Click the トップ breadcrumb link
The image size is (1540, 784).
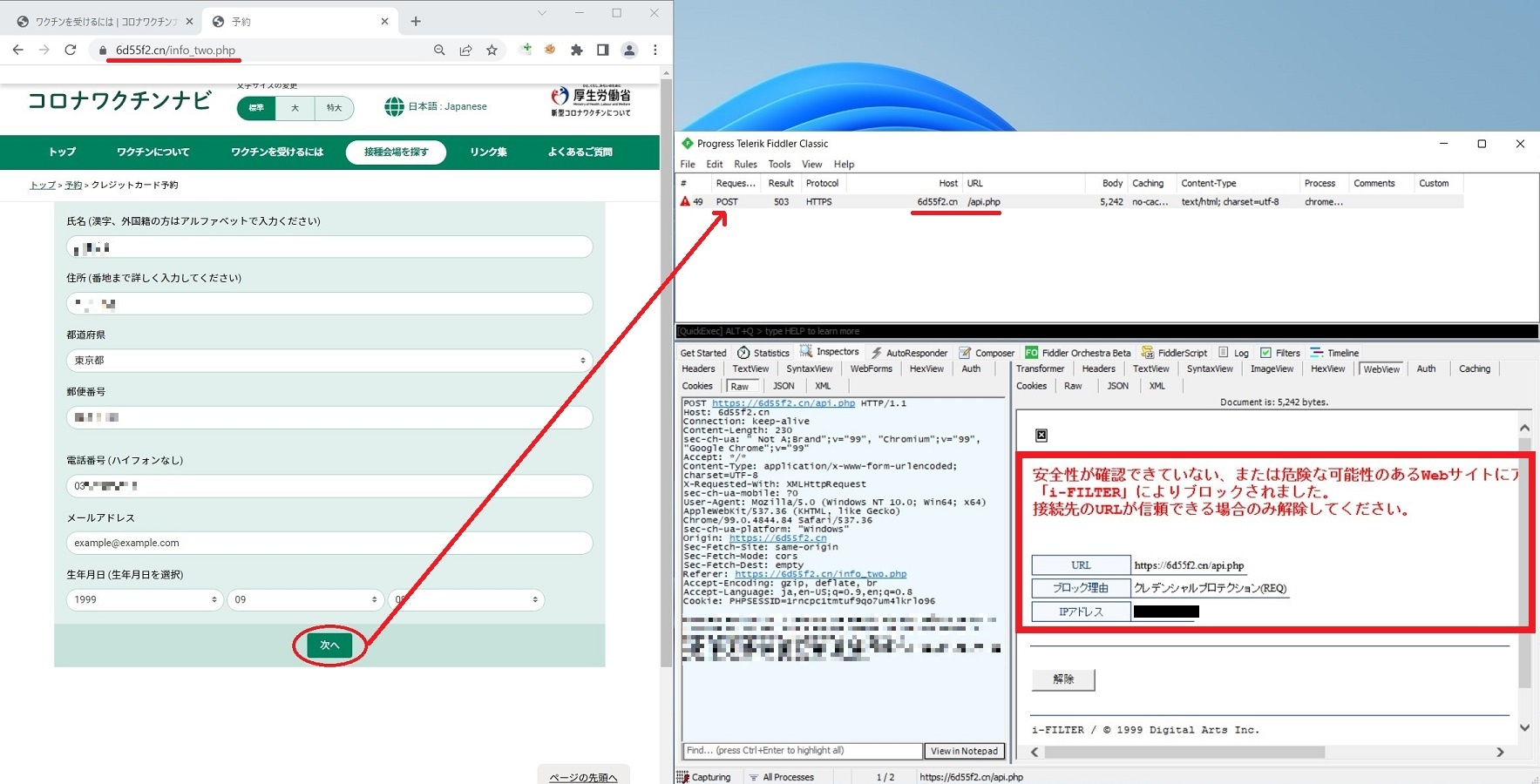(x=43, y=186)
